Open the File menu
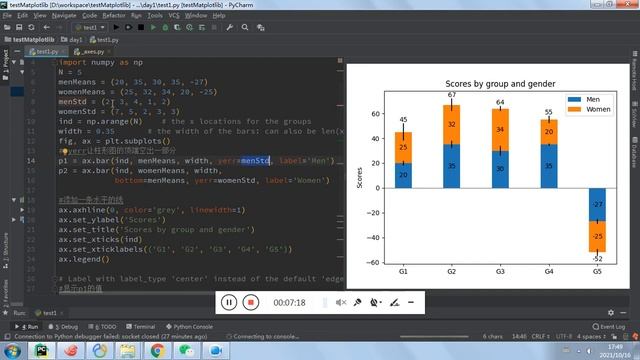The width and height of the screenshot is (640, 360). click(7, 16)
